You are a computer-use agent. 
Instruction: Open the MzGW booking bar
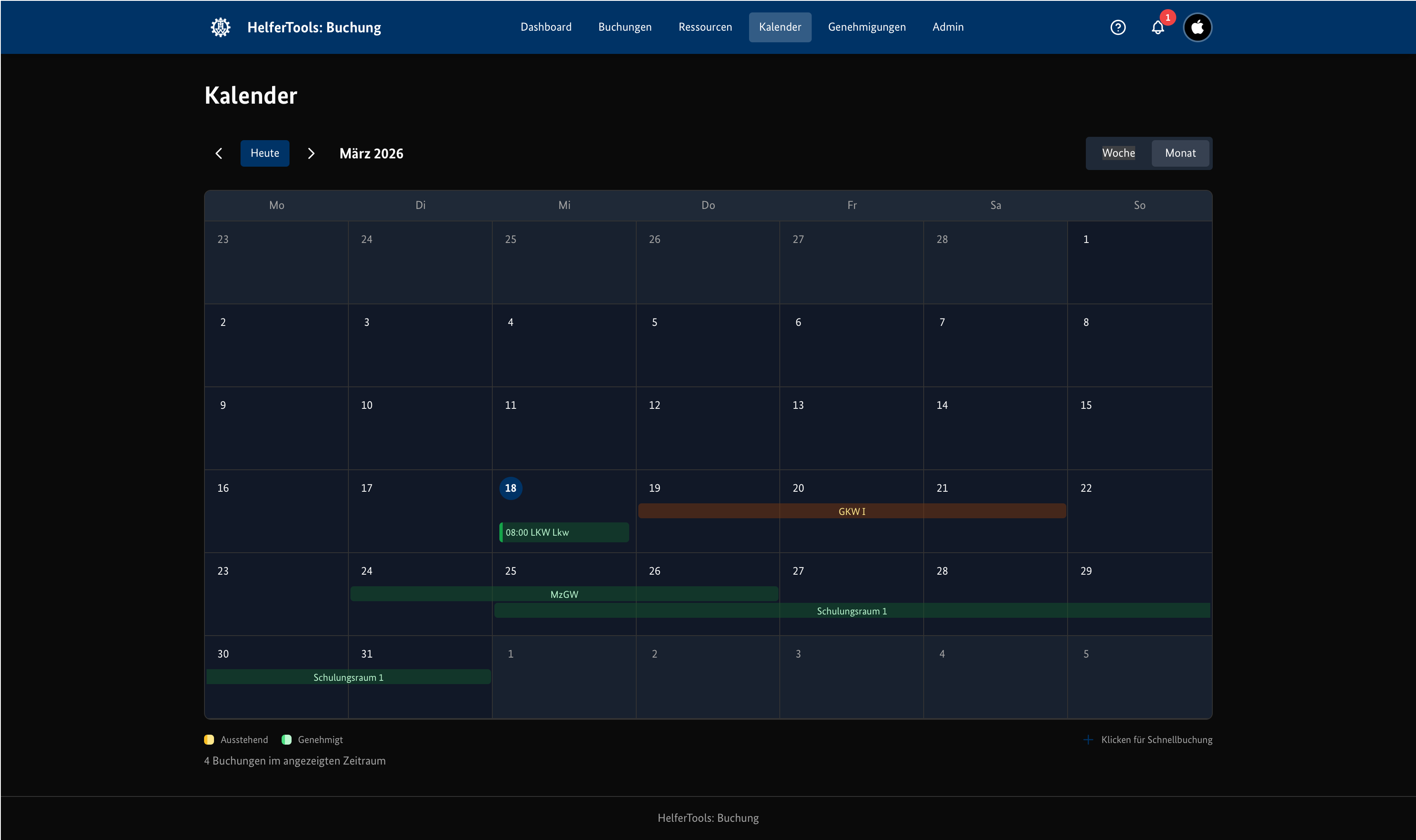[564, 594]
